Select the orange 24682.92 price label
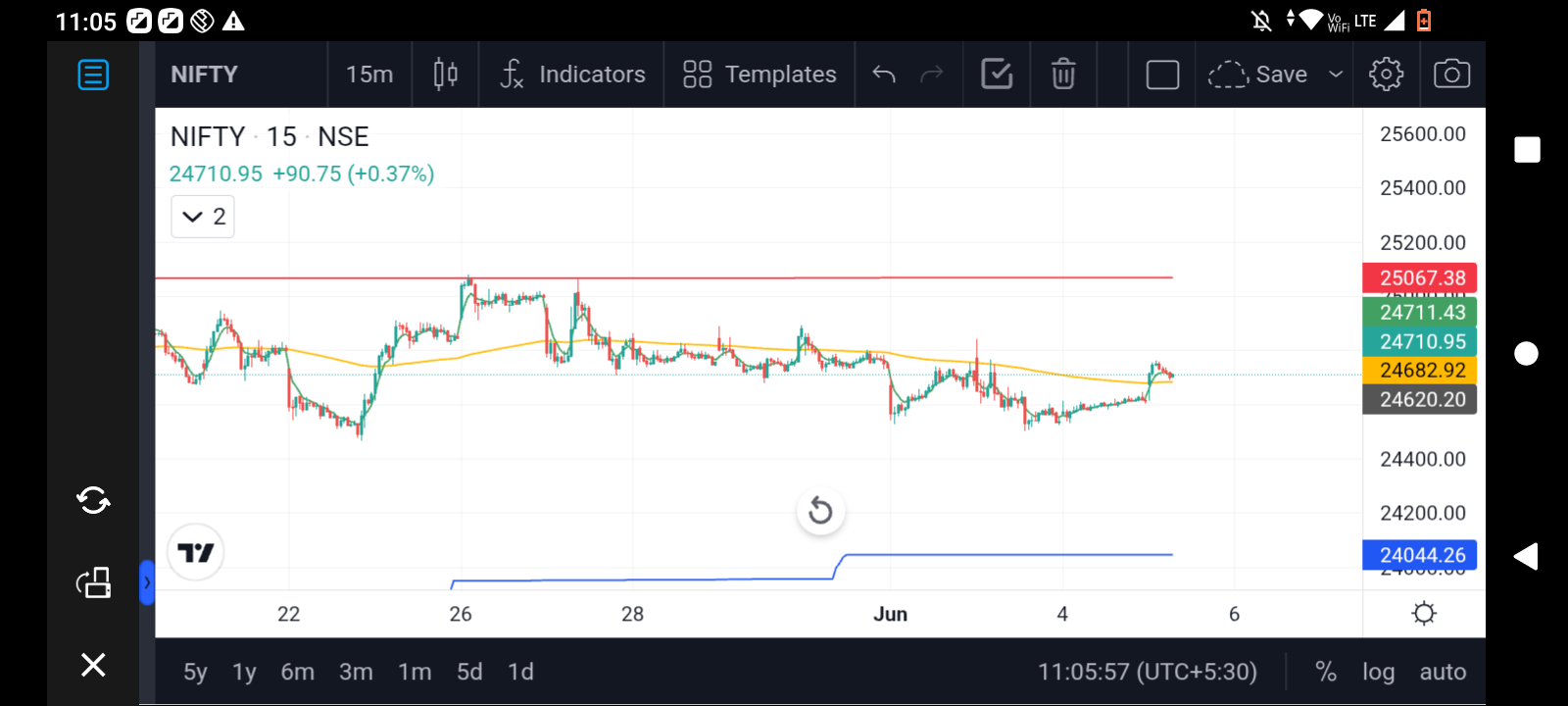This screenshot has width=1568, height=706. pyautogui.click(x=1419, y=370)
